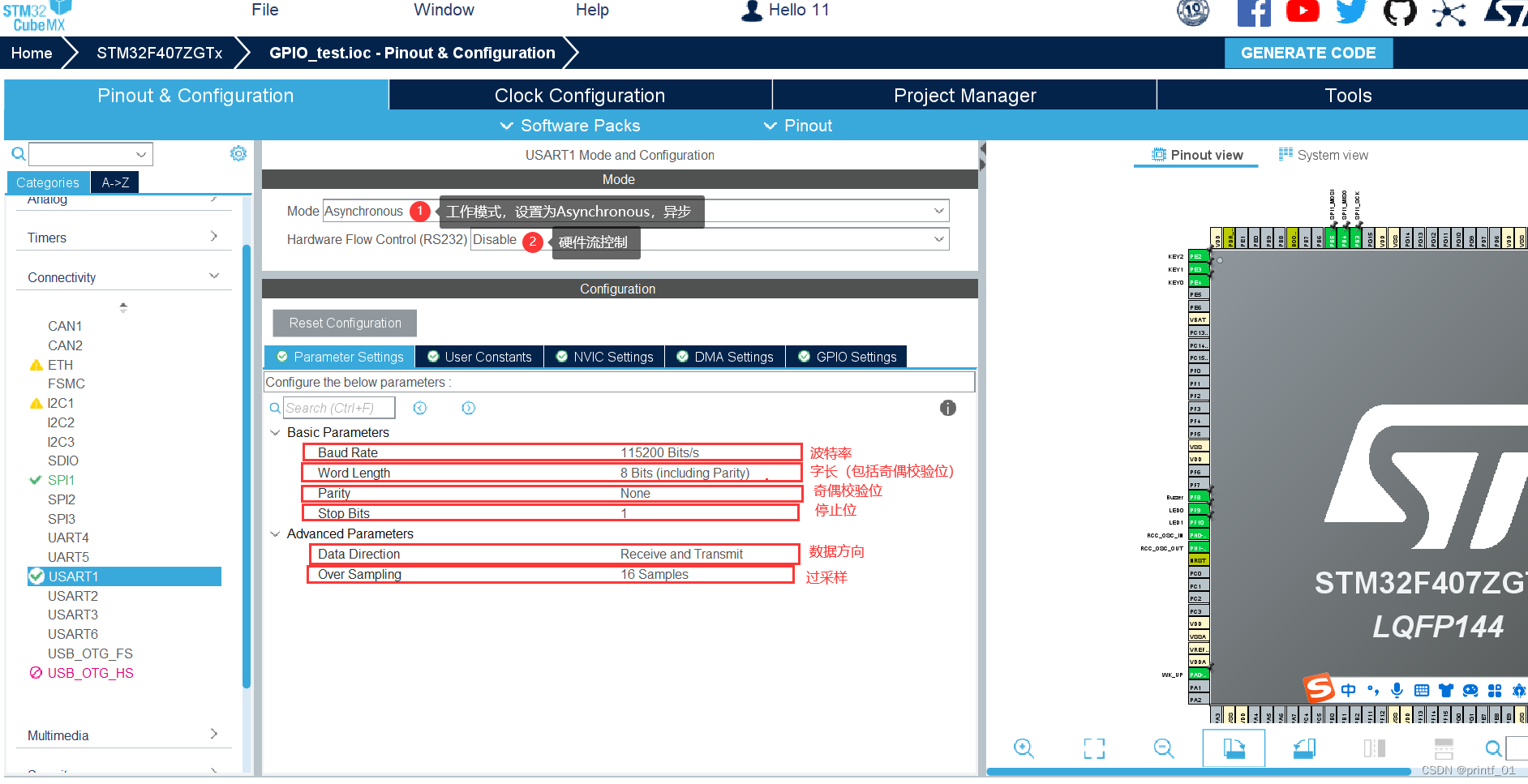Select the green PE2 pin
The image size is (1528, 784).
pyautogui.click(x=1197, y=256)
